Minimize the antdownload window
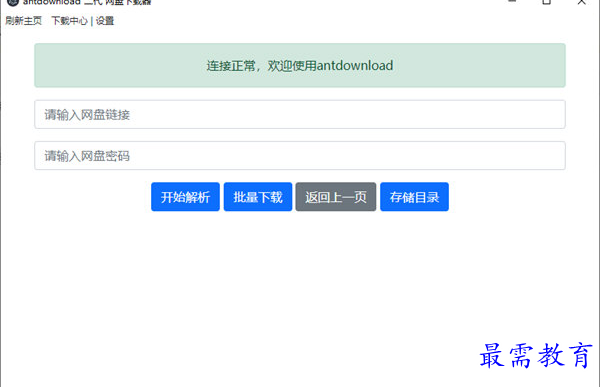Image resolution: width=601 pixels, height=387 pixels. (x=512, y=2)
